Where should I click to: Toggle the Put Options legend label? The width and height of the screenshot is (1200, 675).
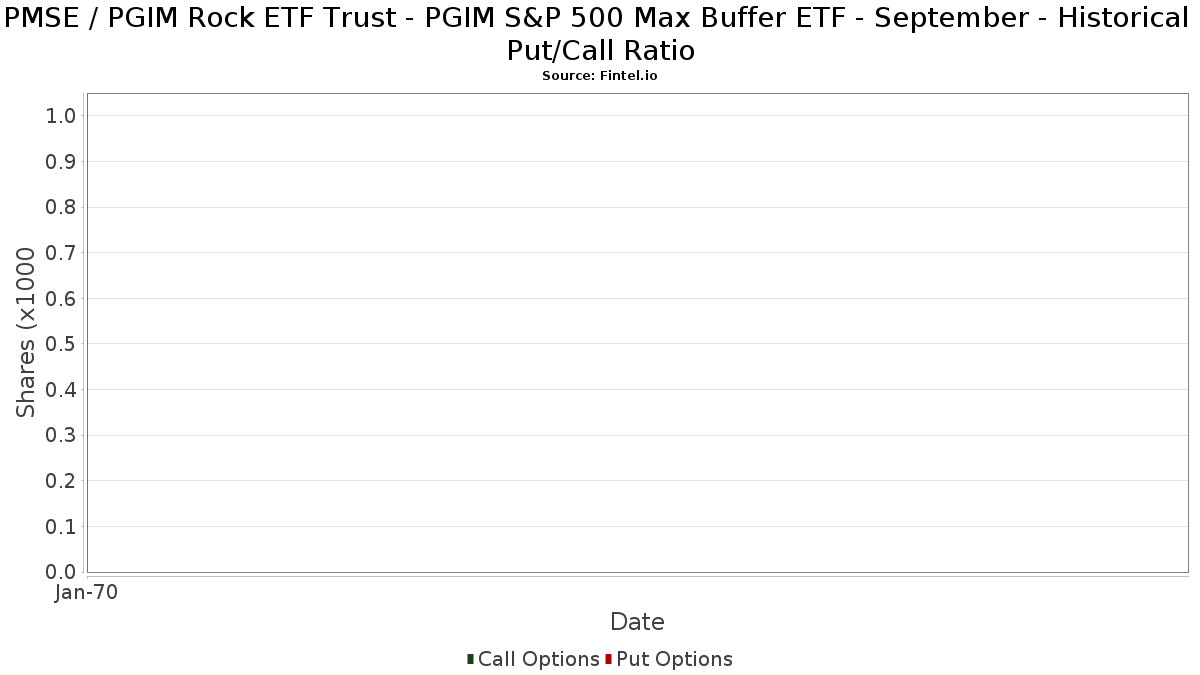coord(674,659)
